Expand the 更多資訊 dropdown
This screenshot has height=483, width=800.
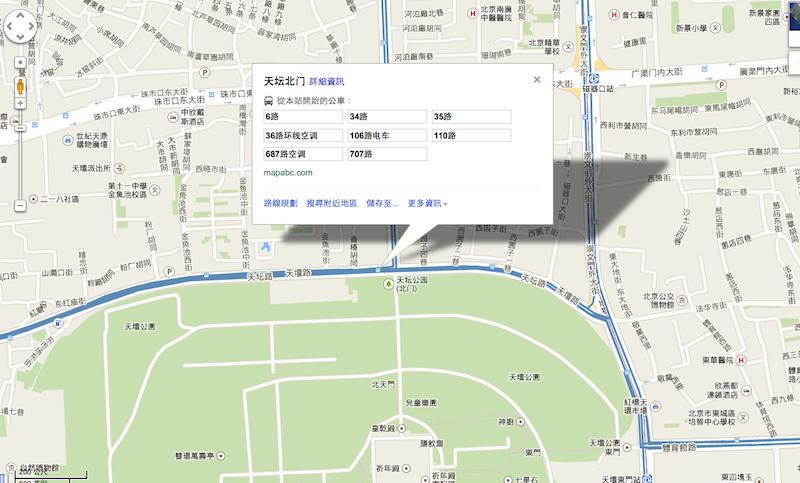428,203
